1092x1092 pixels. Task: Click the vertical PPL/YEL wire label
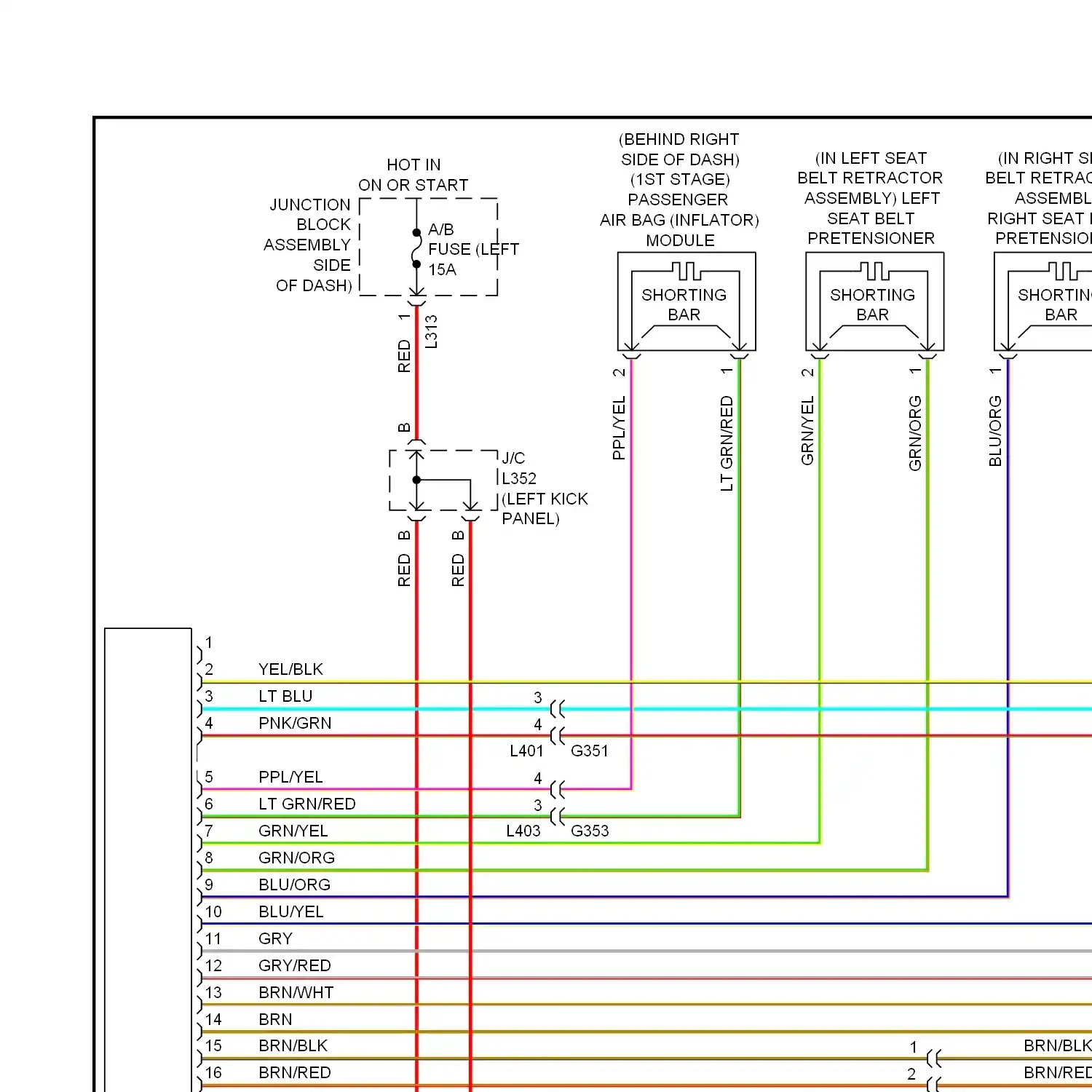[x=619, y=428]
